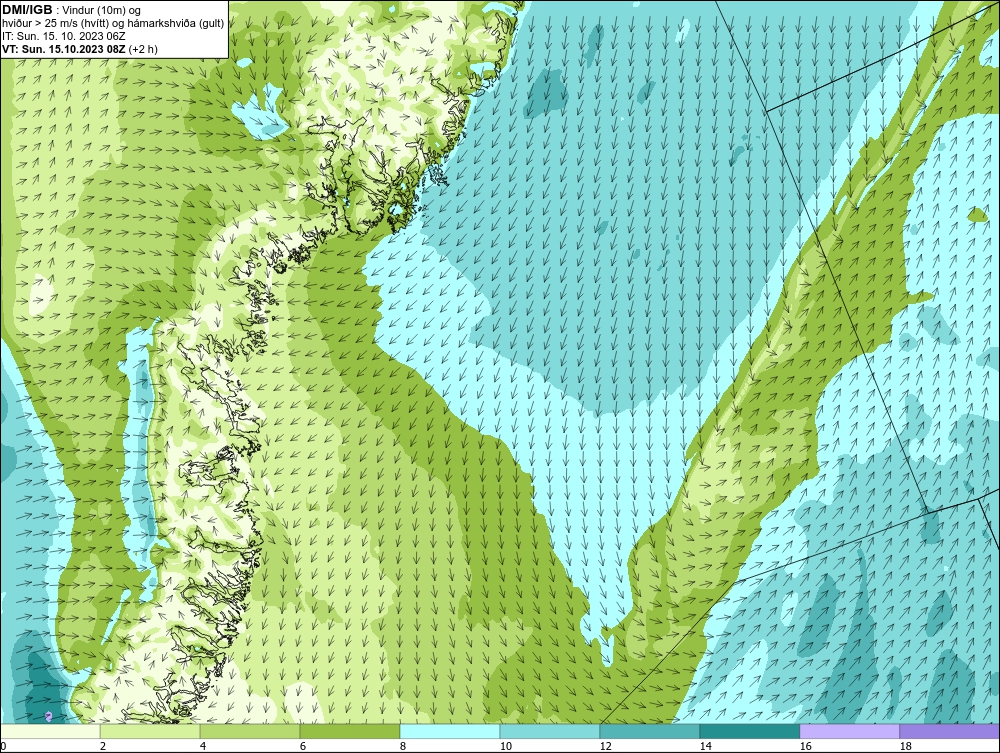The image size is (1000, 753).
Task: Click the legend label '14'
Action: coord(705,747)
